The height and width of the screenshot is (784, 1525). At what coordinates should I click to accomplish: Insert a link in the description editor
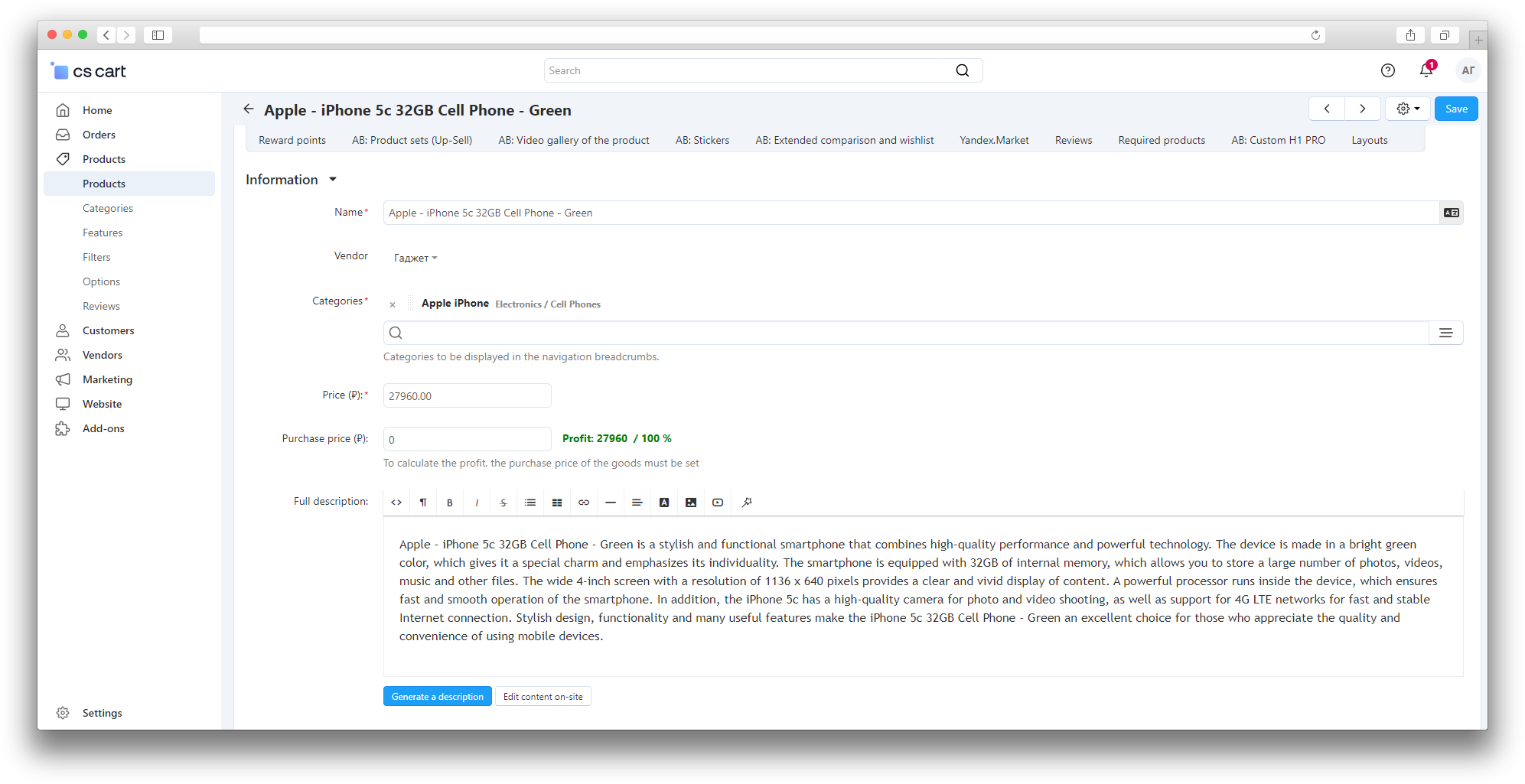click(584, 503)
